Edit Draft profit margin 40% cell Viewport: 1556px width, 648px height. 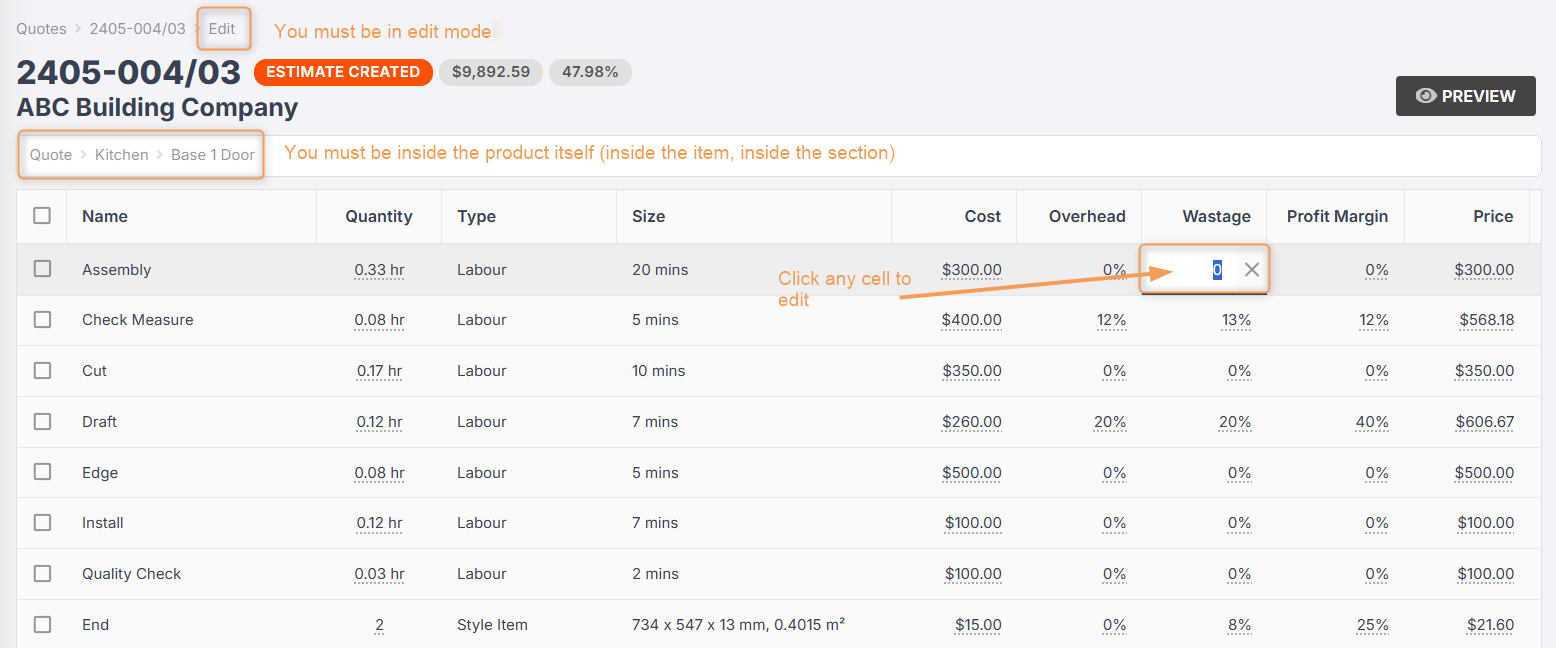click(x=1371, y=422)
